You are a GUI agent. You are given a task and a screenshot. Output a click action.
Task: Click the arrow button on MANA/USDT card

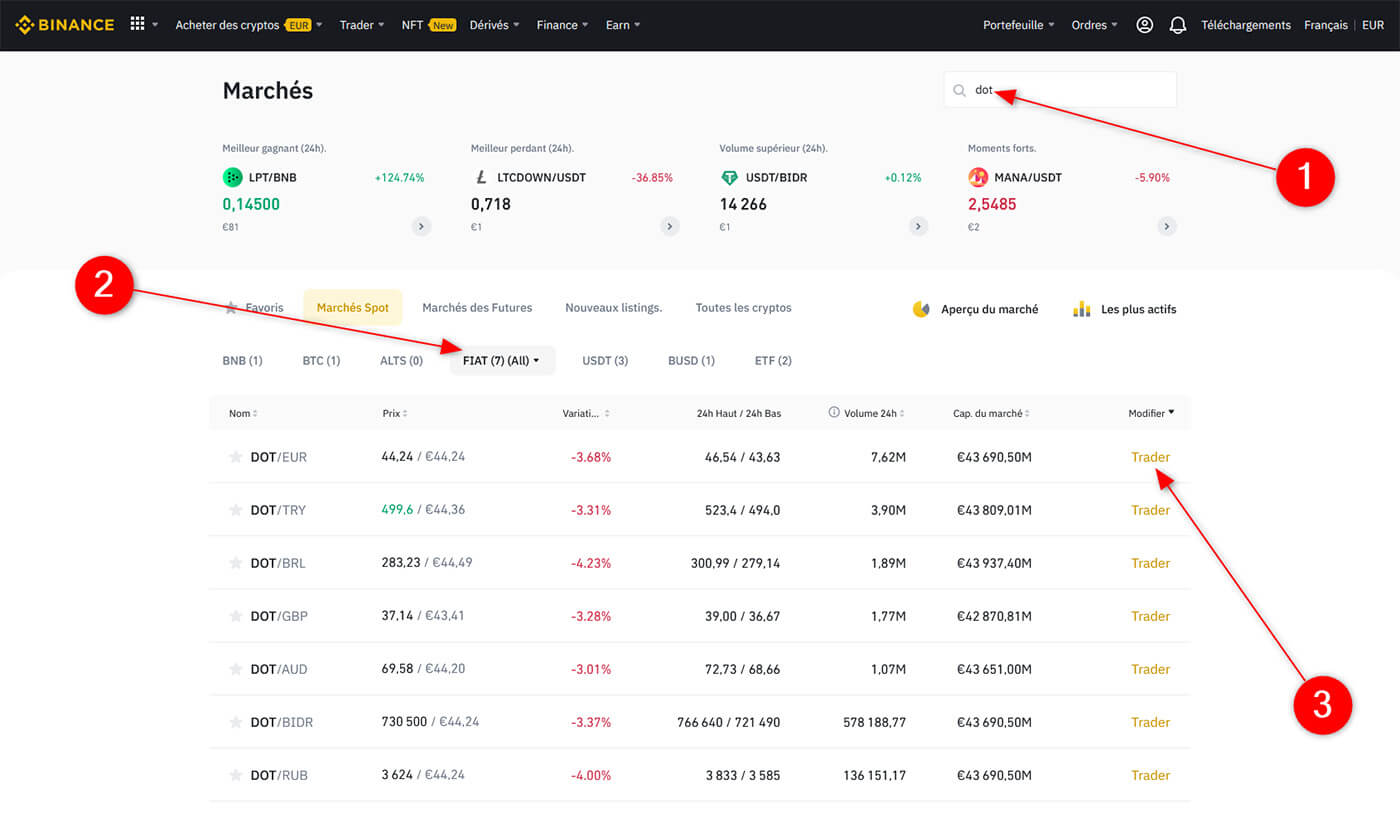1167,226
